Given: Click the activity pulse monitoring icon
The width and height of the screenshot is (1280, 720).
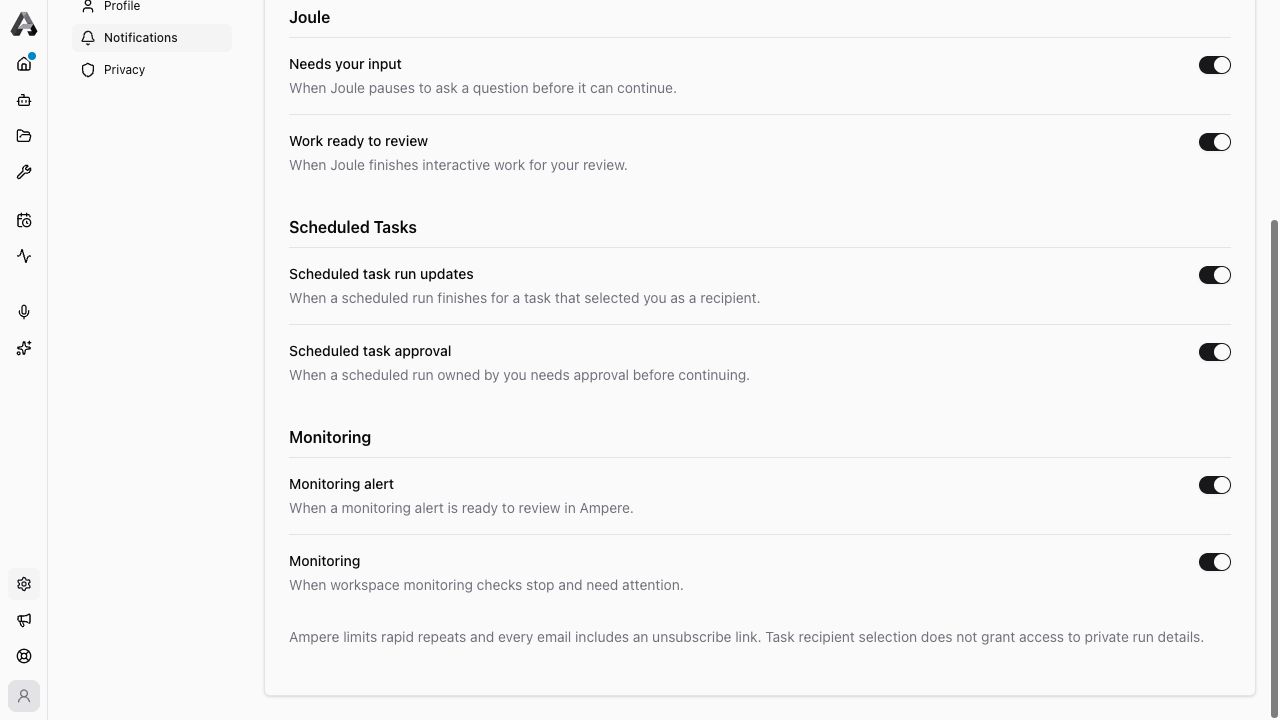Looking at the screenshot, I should tap(24, 256).
